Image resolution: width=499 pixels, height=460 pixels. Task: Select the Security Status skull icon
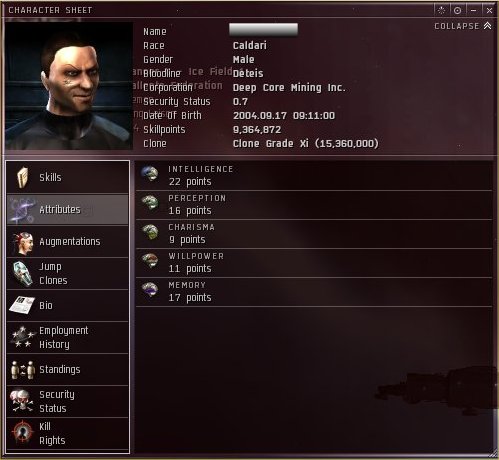click(22, 401)
